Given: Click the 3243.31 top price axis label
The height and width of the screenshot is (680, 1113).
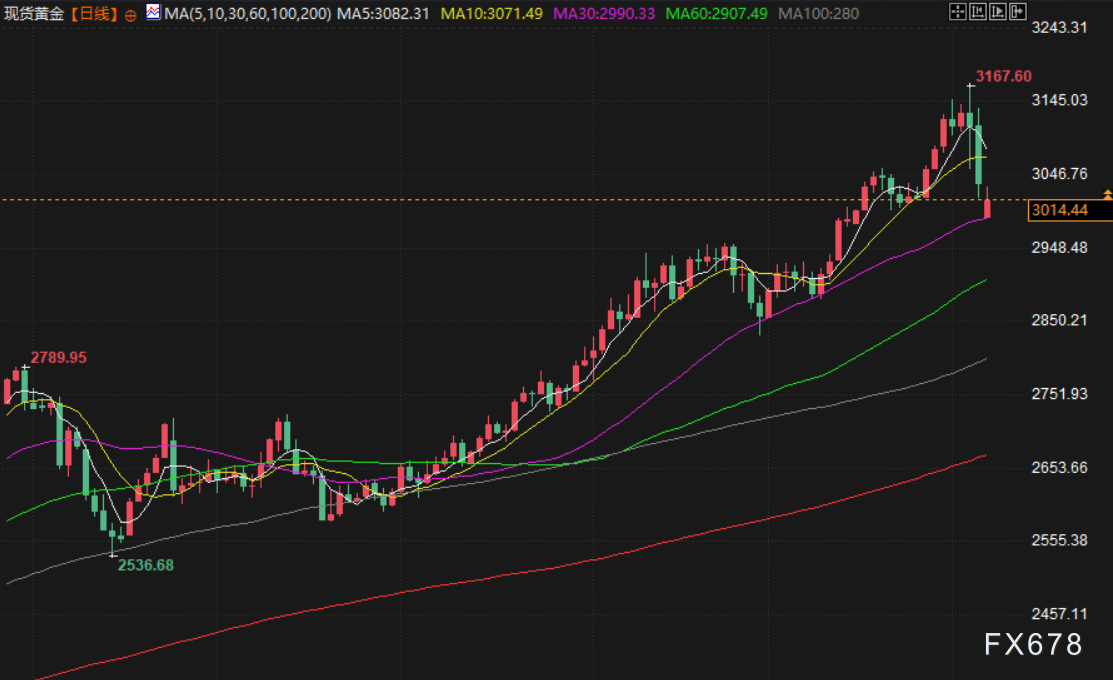Looking at the screenshot, I should tap(1058, 26).
